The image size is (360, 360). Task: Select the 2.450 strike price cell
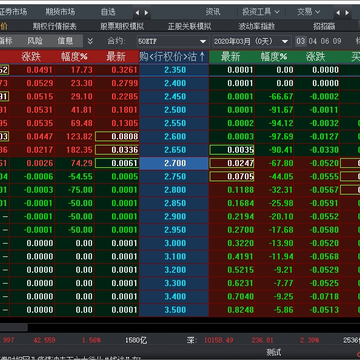pyautogui.click(x=174, y=97)
